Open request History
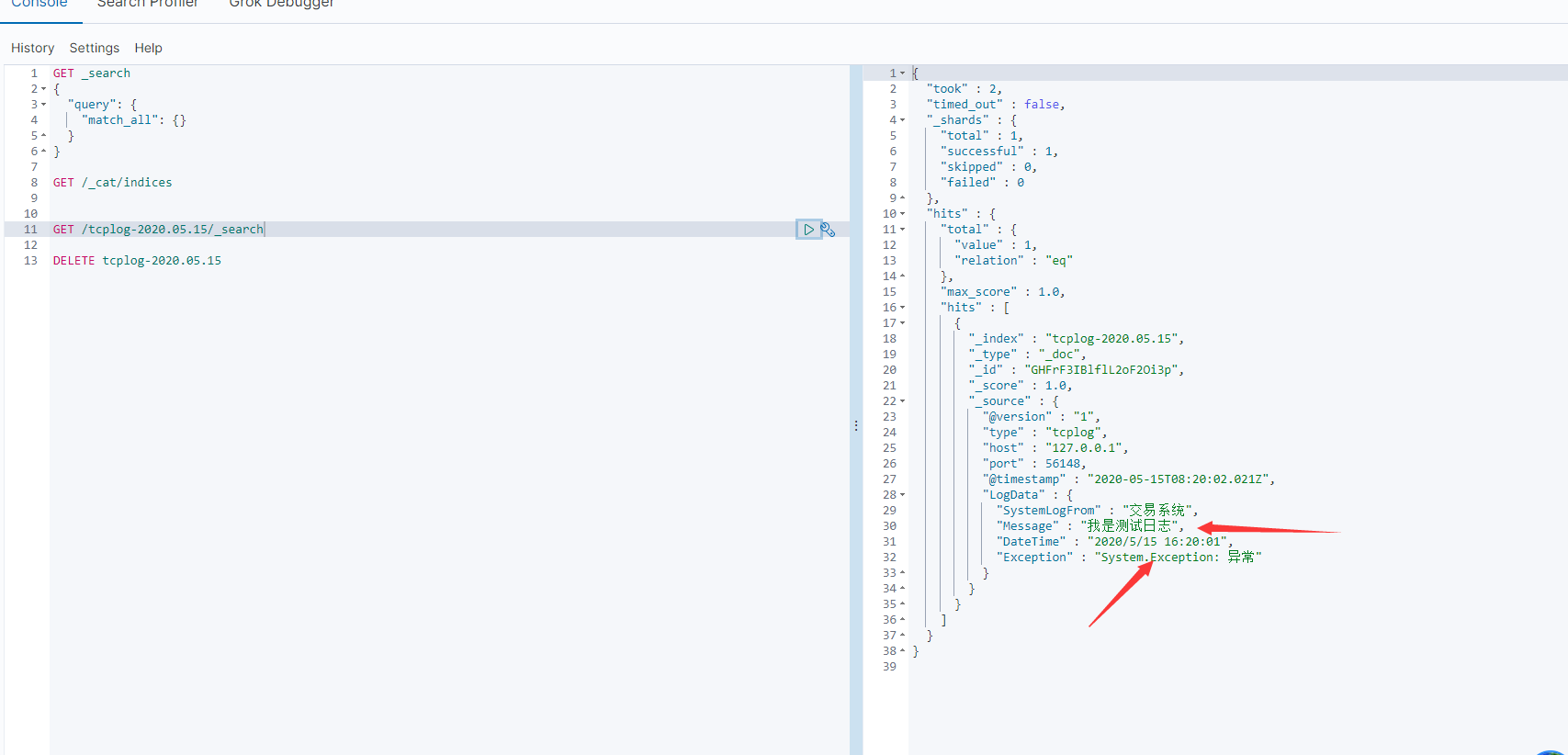The height and width of the screenshot is (755, 1568). click(33, 48)
